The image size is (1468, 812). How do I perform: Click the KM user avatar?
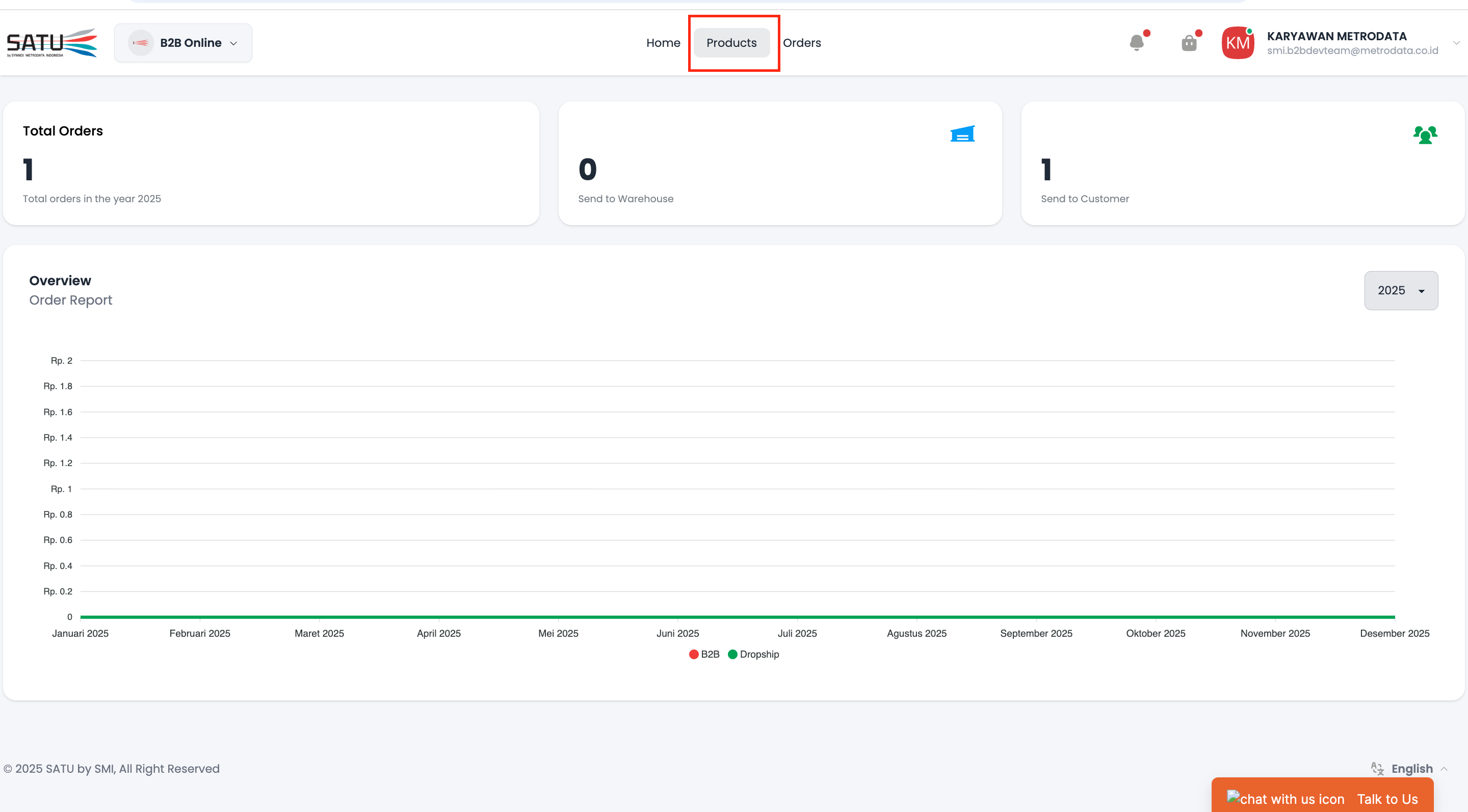coord(1237,43)
